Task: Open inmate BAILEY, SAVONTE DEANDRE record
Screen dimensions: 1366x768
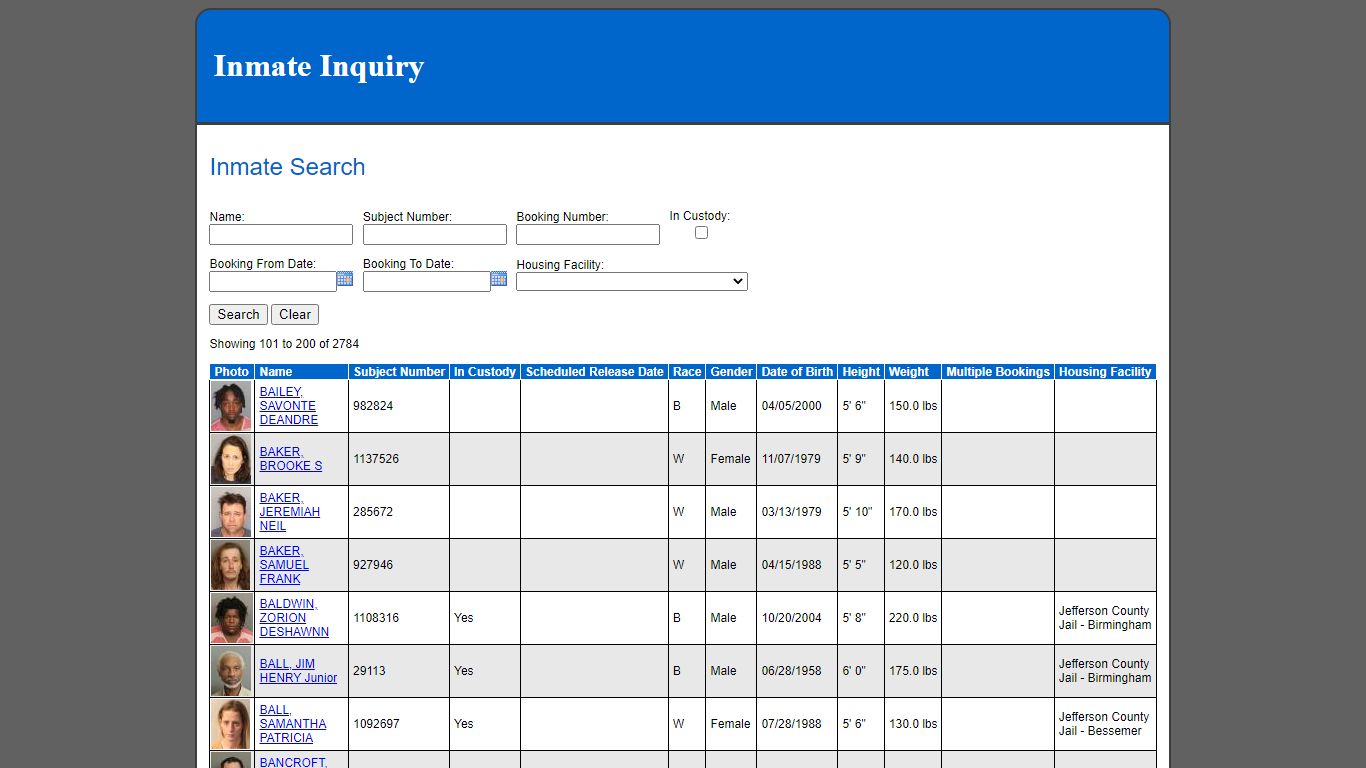Action: coord(289,406)
